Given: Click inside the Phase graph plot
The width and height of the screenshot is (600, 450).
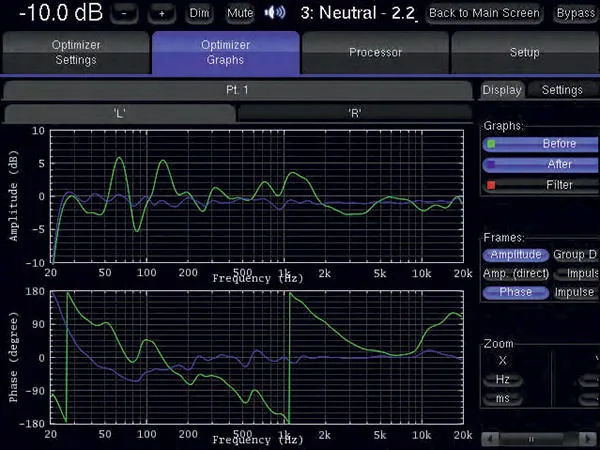Looking at the screenshot, I should pyautogui.click(x=257, y=357).
